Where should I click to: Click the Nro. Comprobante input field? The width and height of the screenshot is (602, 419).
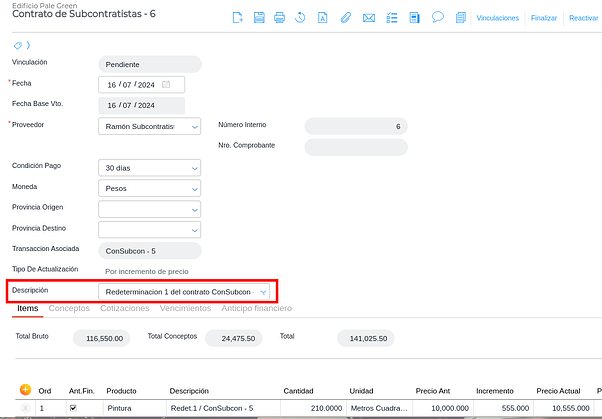355,147
